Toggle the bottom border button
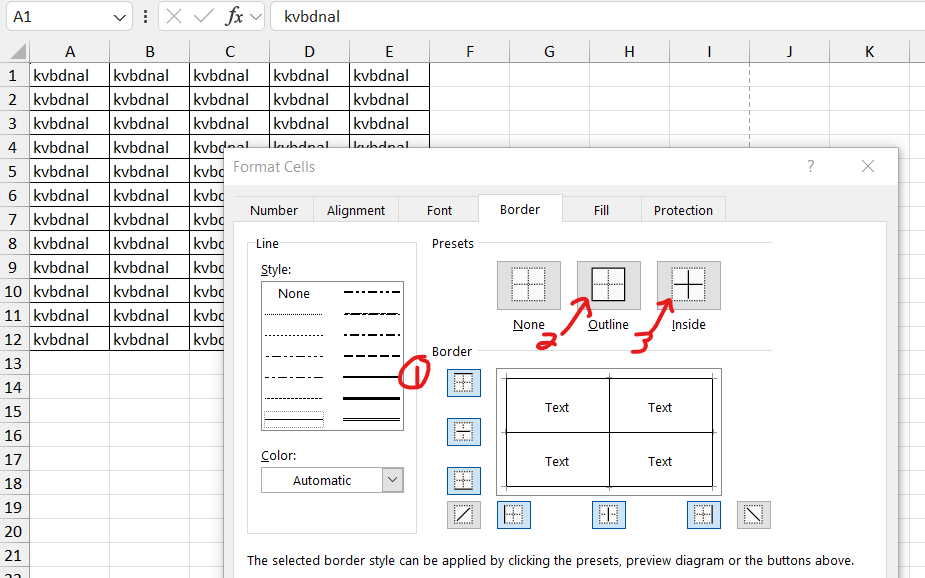 464,481
